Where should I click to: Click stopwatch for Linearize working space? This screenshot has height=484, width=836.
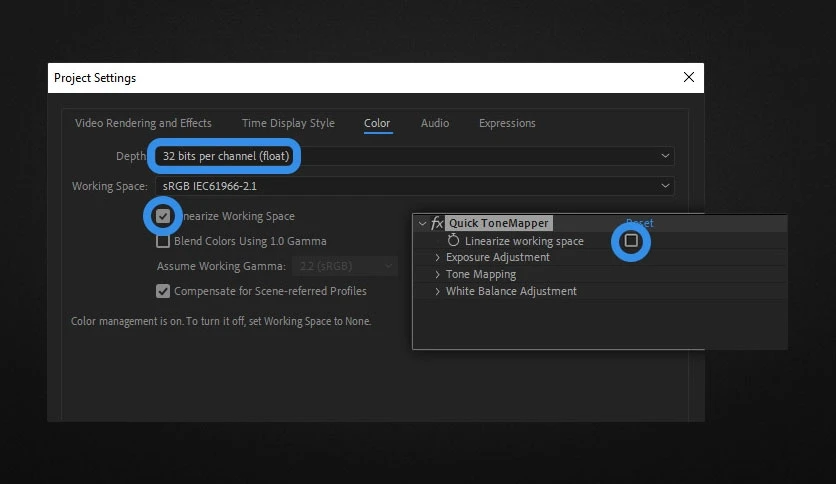[x=453, y=240]
